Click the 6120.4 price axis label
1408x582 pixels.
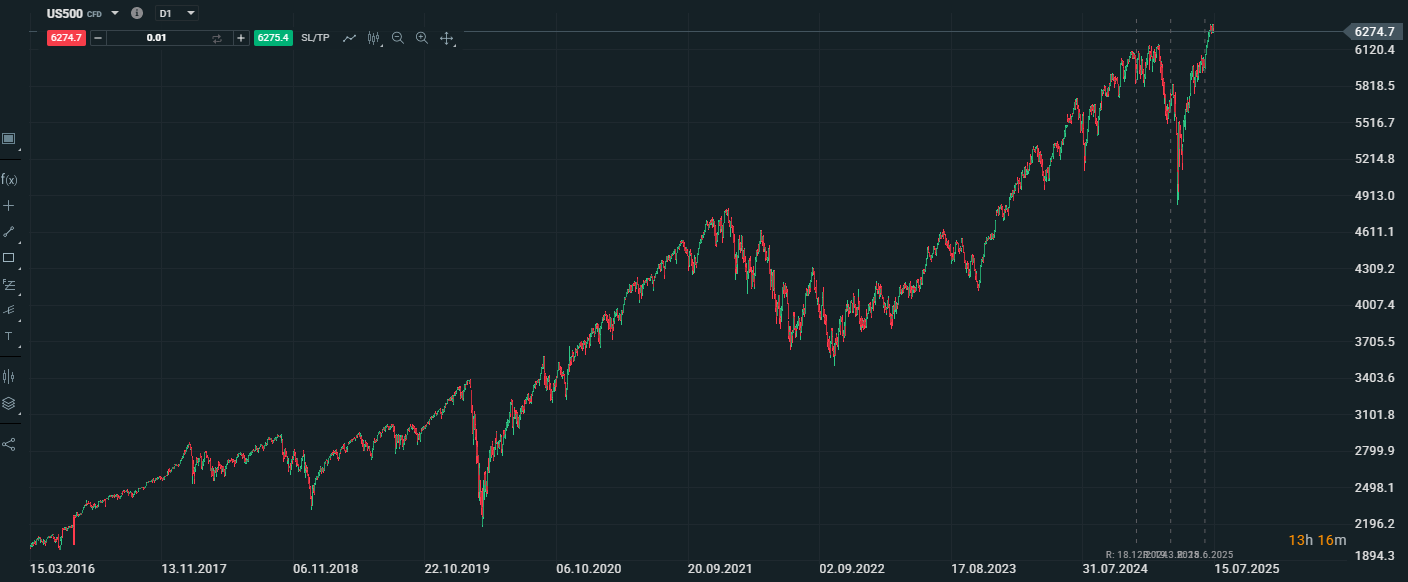click(1374, 50)
